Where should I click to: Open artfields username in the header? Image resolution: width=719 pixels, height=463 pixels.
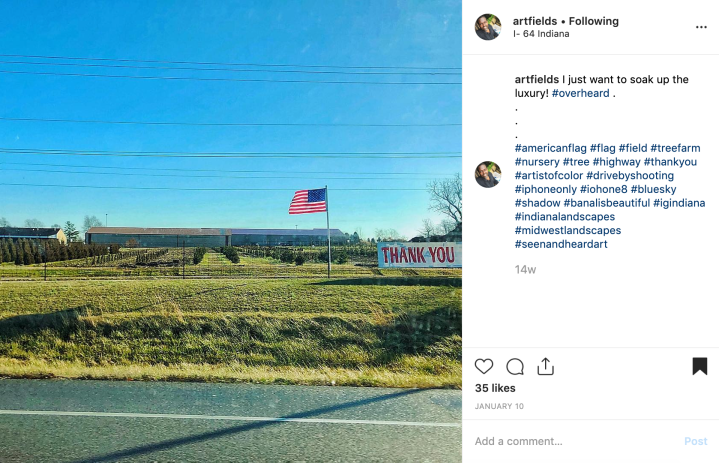pos(535,21)
